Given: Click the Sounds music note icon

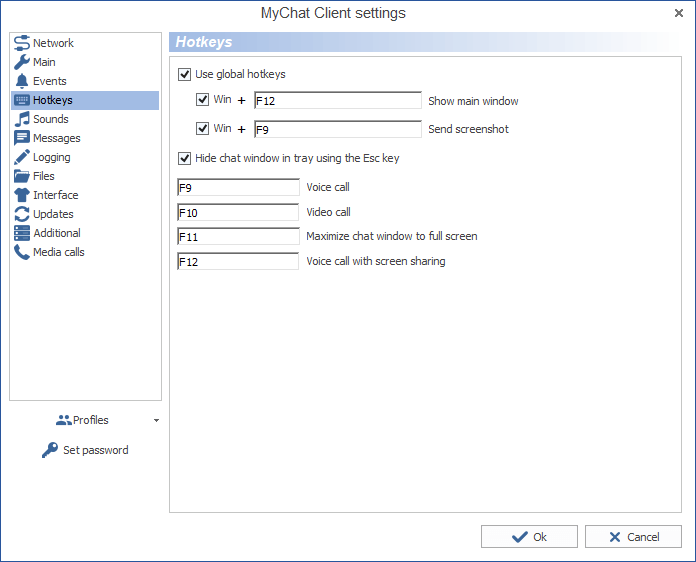Looking at the screenshot, I should (22, 119).
